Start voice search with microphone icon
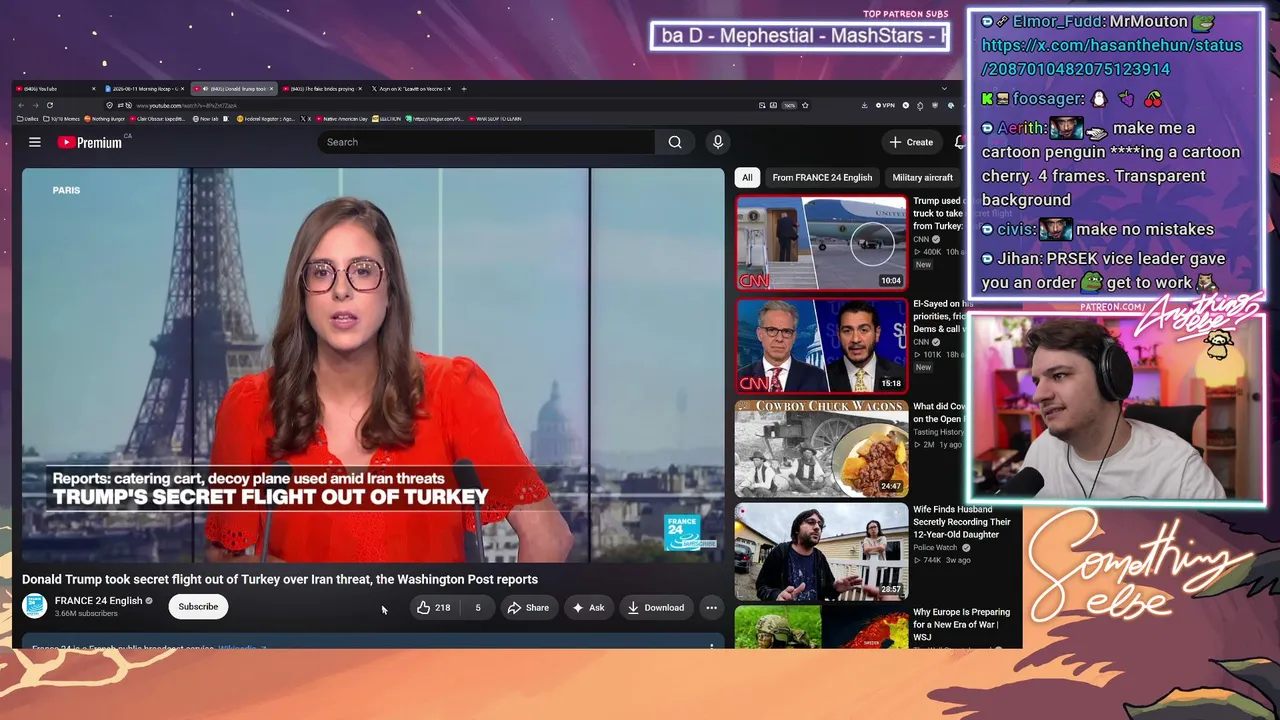 [717, 142]
